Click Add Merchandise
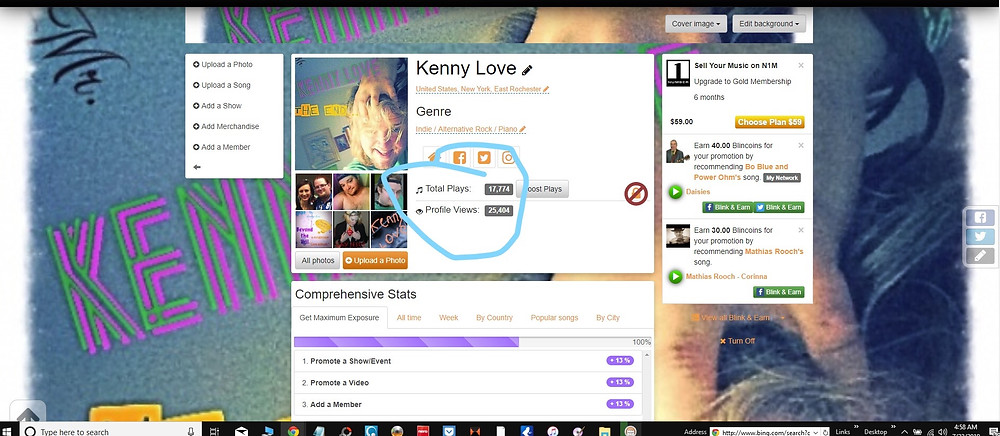 (226, 126)
